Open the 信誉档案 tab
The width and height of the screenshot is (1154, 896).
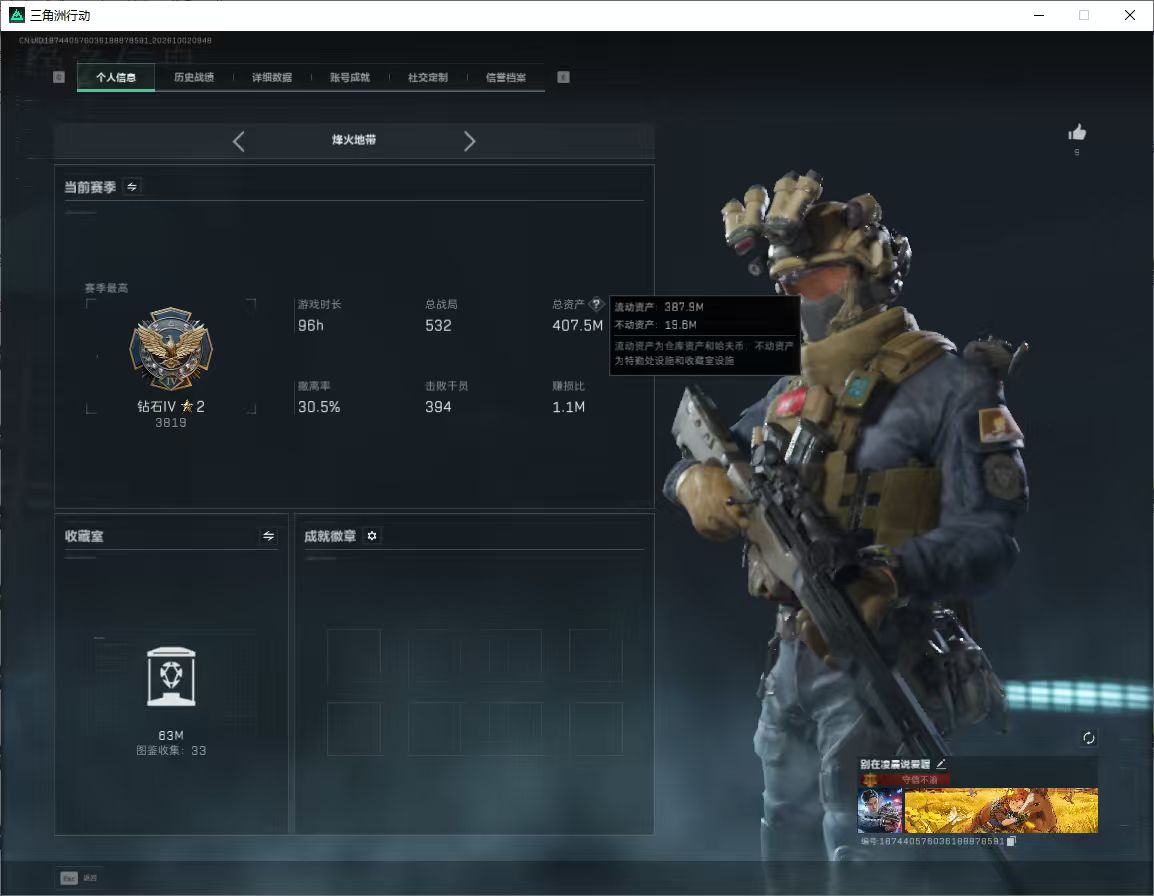coord(506,77)
